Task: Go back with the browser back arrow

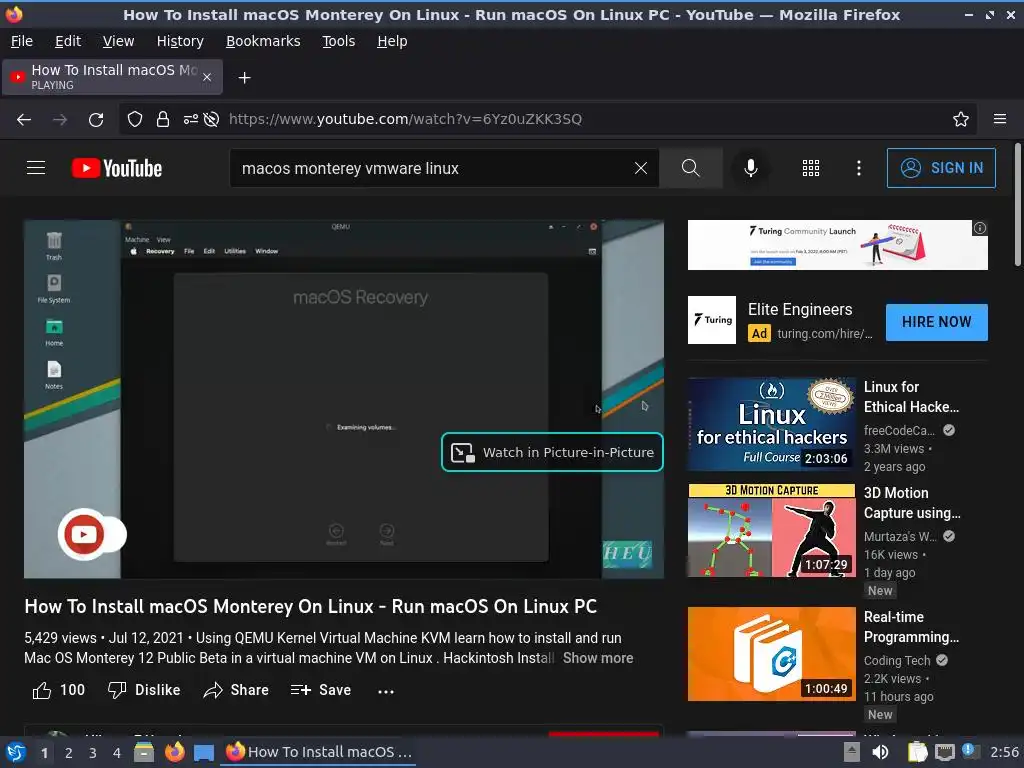Action: (24, 120)
